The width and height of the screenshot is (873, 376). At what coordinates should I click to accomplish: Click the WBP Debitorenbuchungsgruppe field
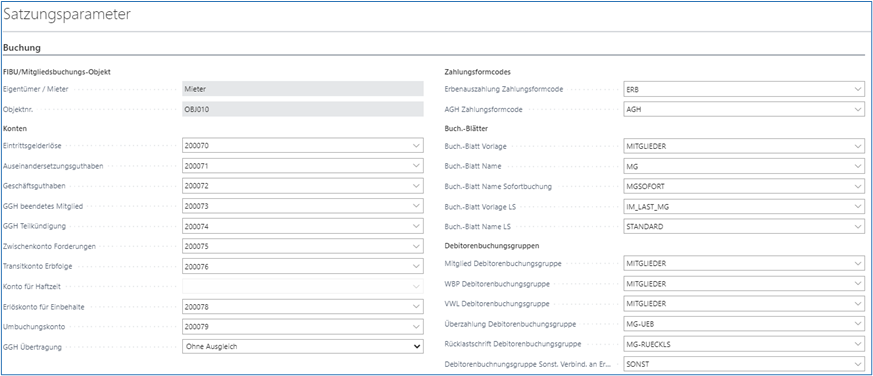pyautogui.click(x=744, y=284)
